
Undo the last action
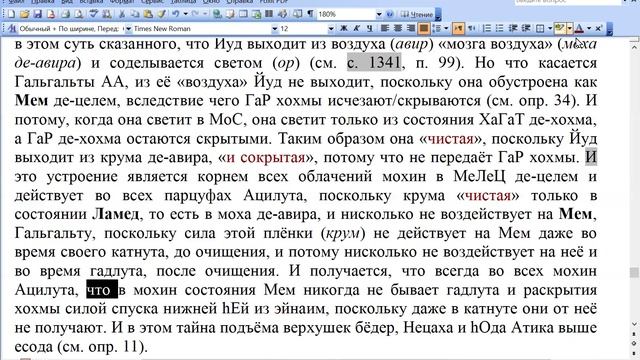coord(176,14)
